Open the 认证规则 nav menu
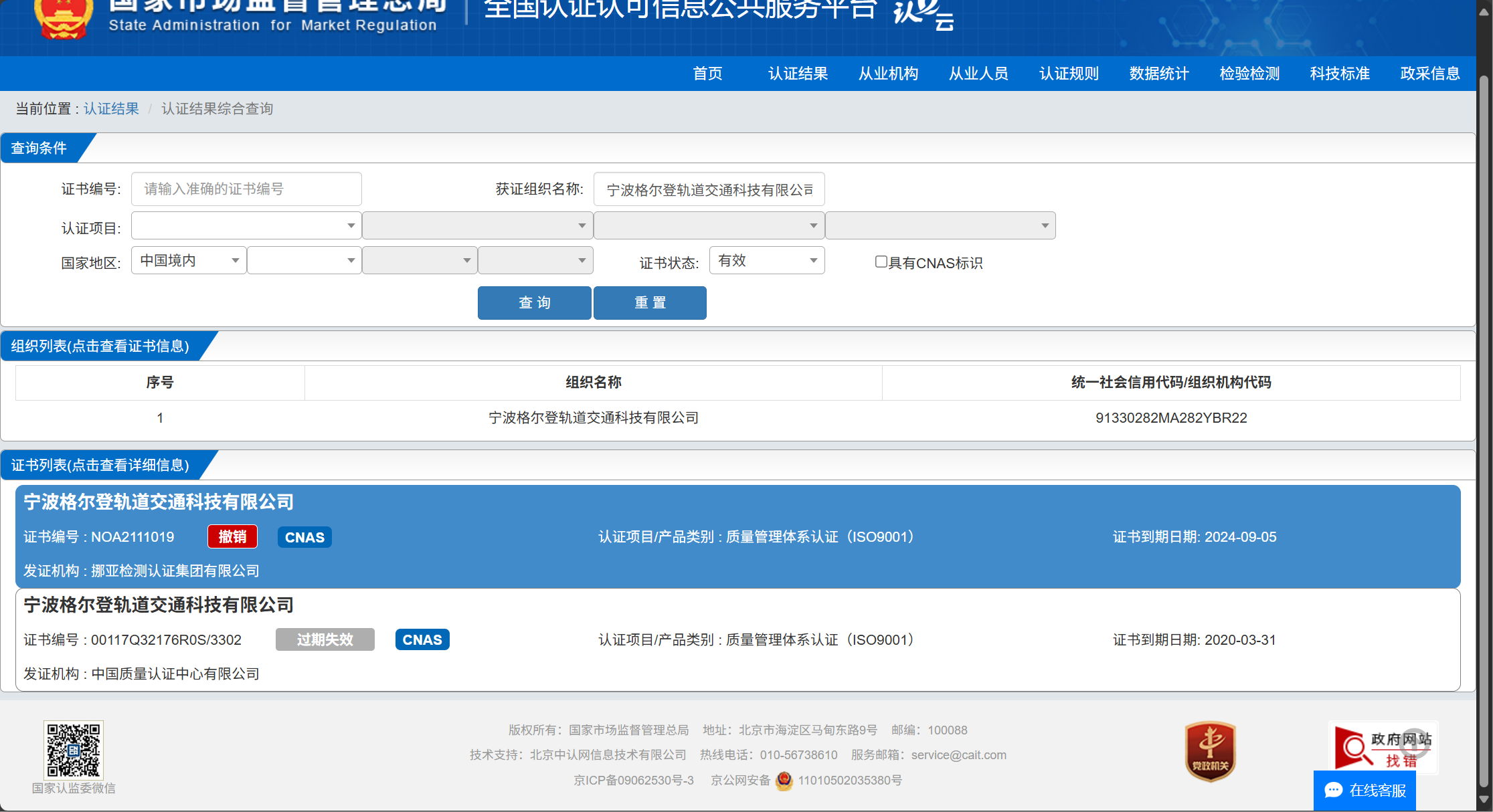1493x812 pixels. coord(1069,74)
